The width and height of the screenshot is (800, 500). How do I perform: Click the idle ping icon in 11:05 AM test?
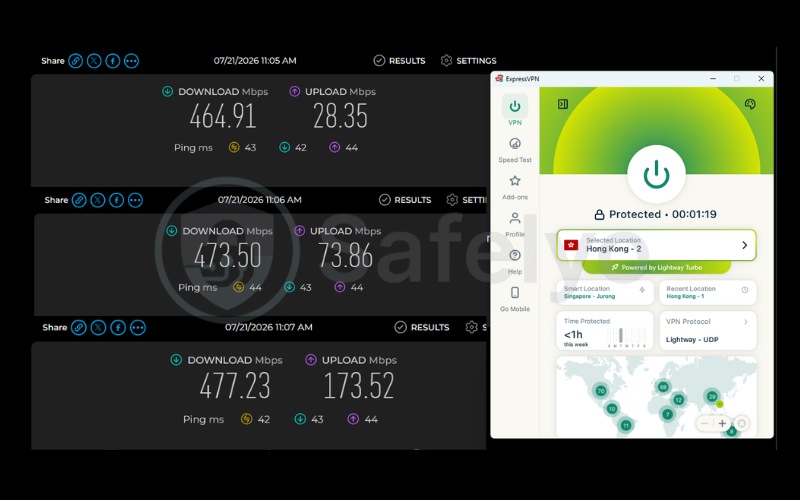pos(234,147)
